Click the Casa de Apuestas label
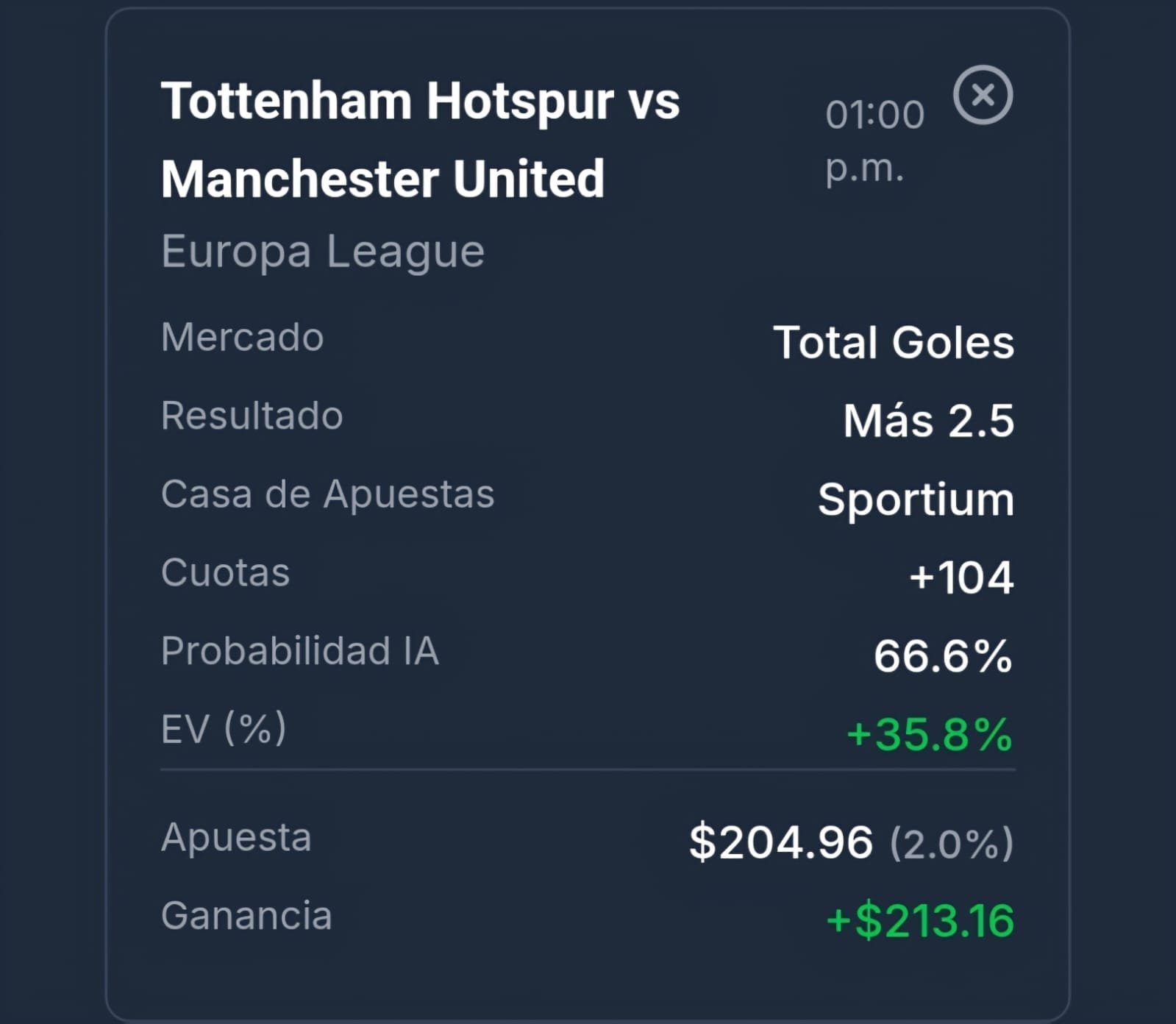This screenshot has width=1176, height=1024. pos(328,494)
